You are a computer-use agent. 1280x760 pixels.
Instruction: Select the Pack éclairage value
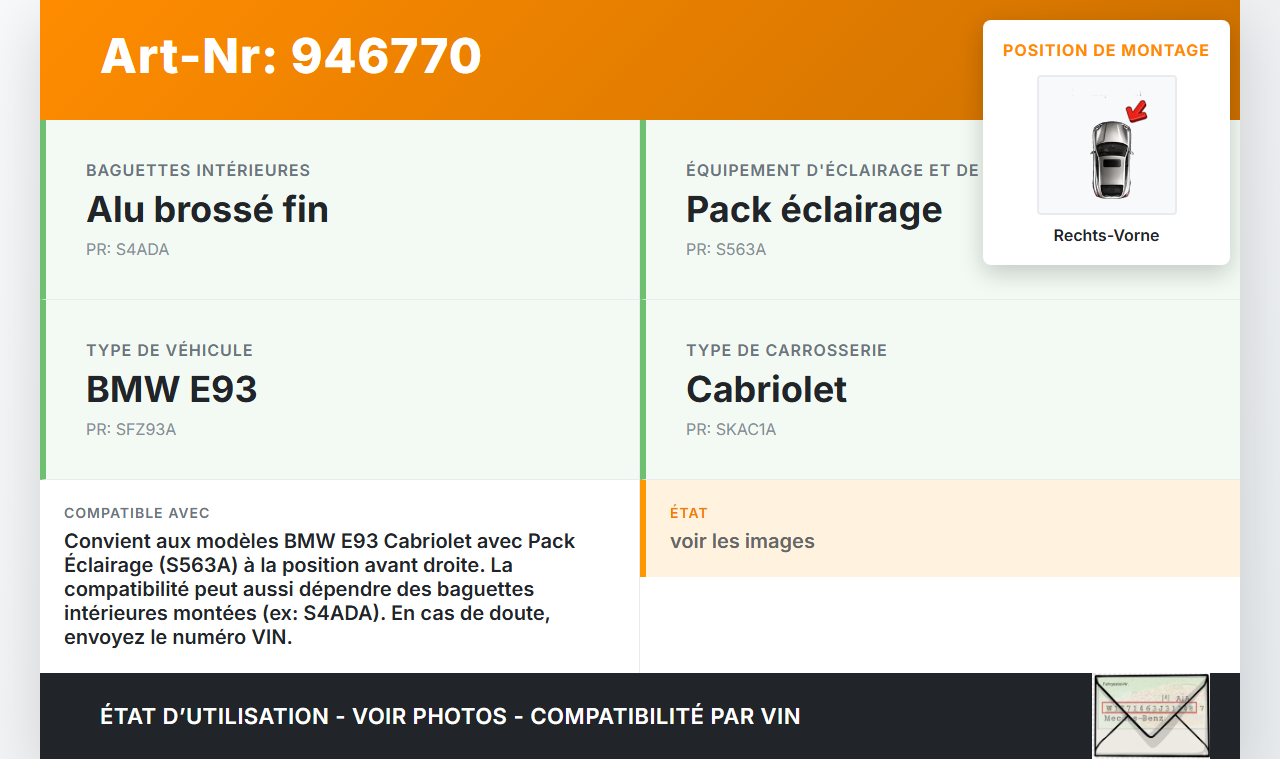[x=814, y=209]
